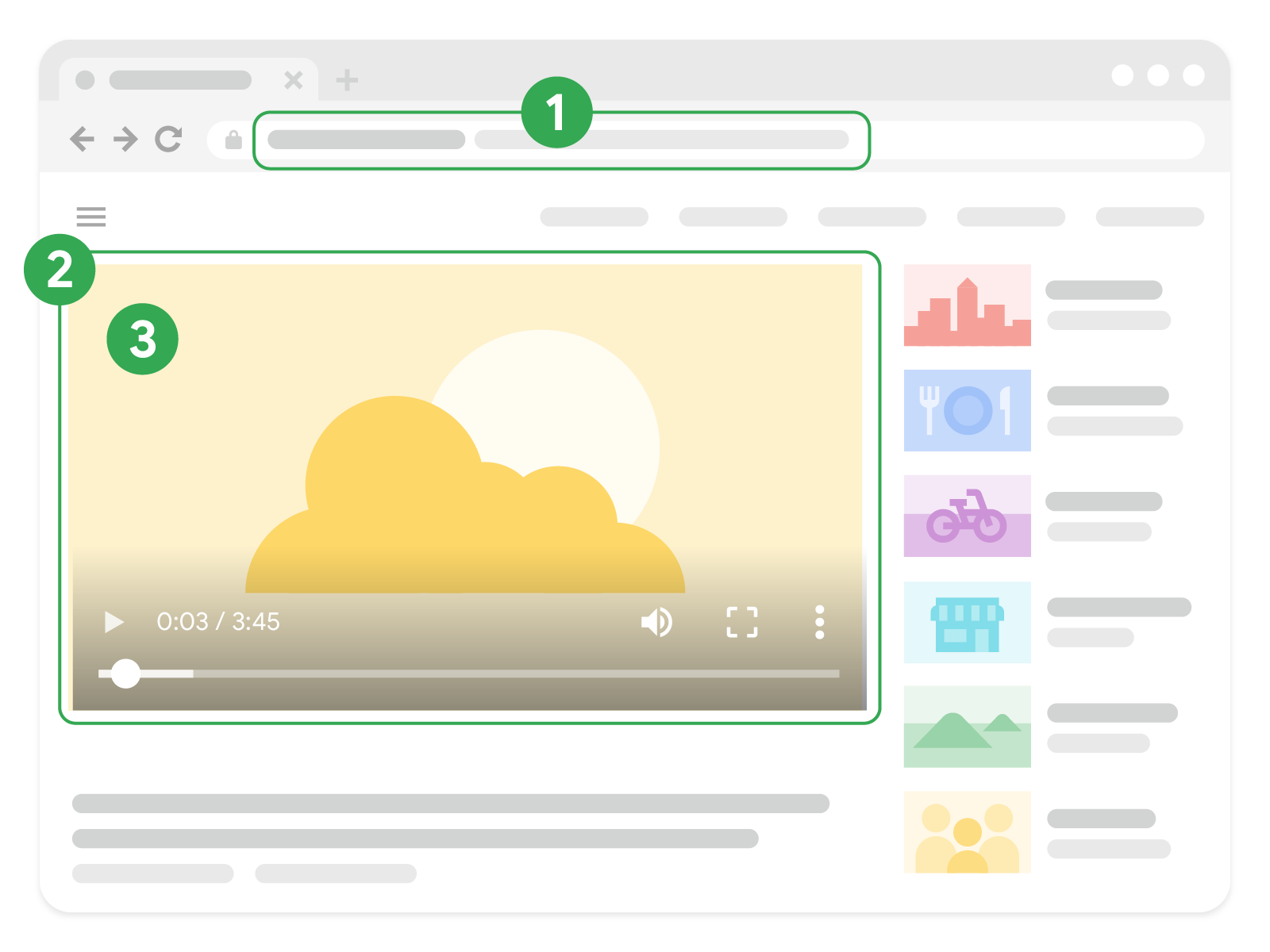
Task: Click the play button on the video
Action: (x=114, y=622)
